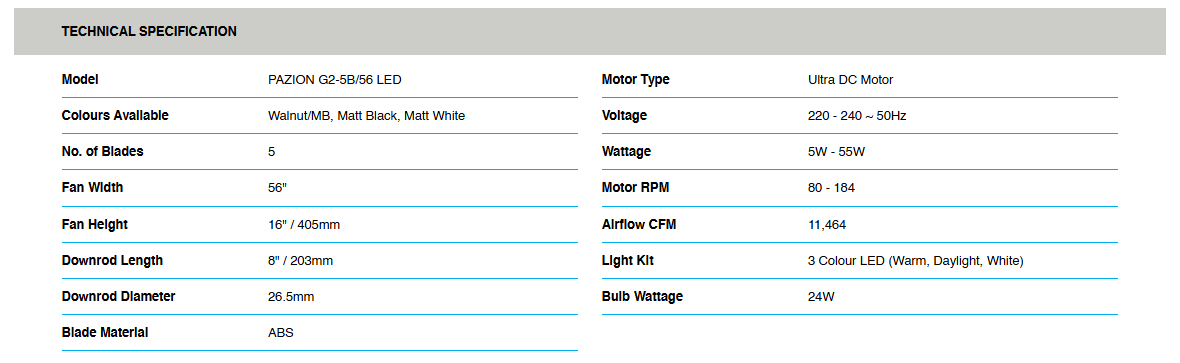
Task: Click the Downrod Diameter value 26.5mm
Action: click(x=291, y=297)
